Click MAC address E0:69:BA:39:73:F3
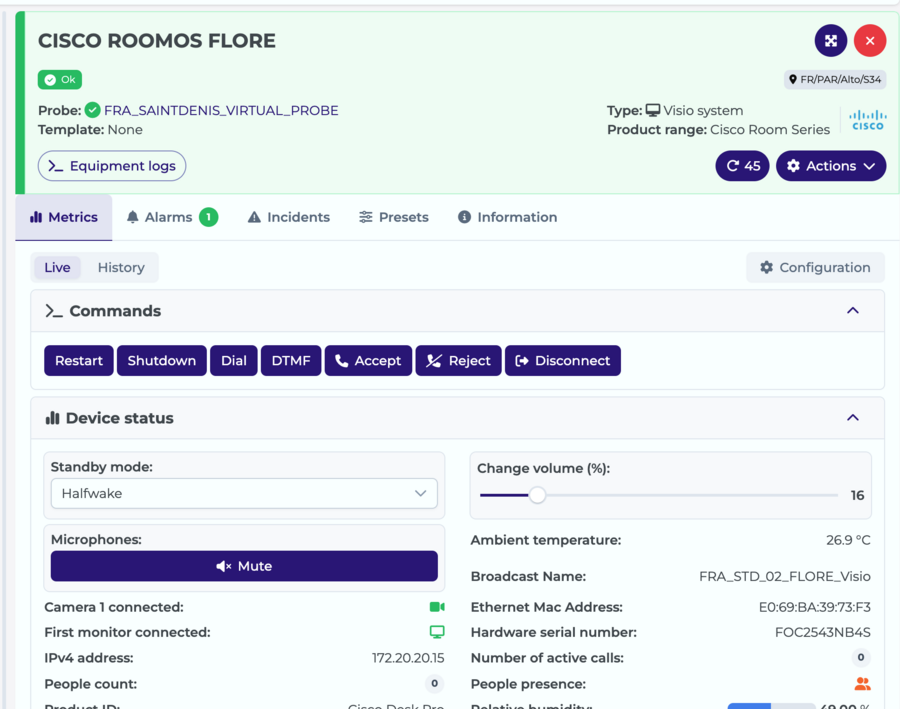Image resolution: width=900 pixels, height=709 pixels. (814, 607)
